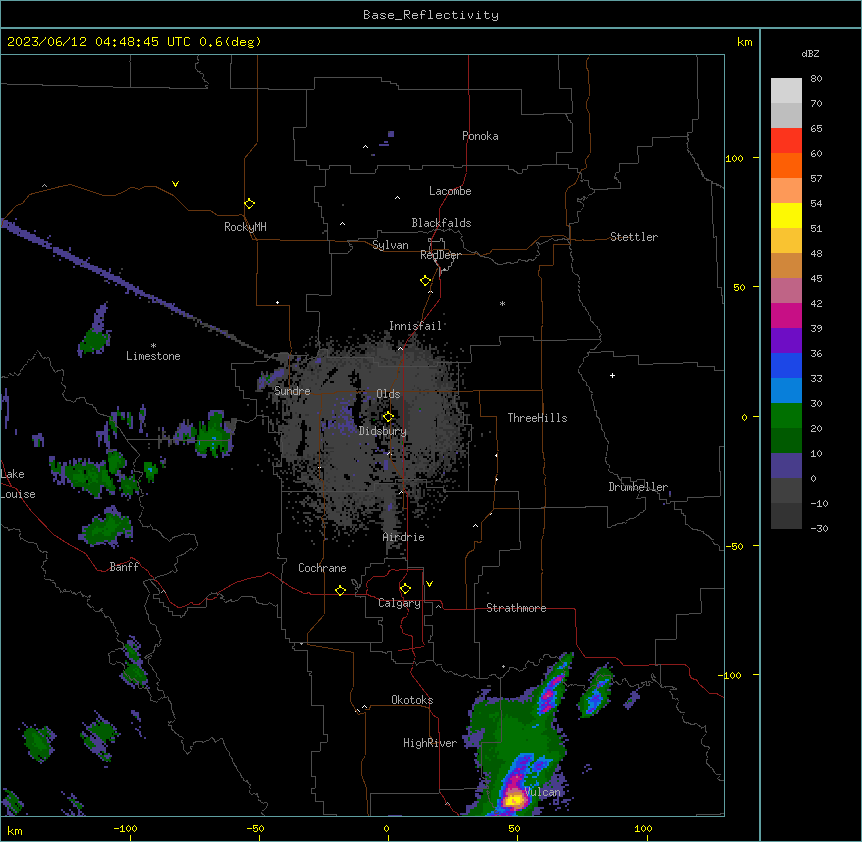Viewport: 862px width, 842px height.
Task: Click the Didsbury label
Action: pos(382,431)
